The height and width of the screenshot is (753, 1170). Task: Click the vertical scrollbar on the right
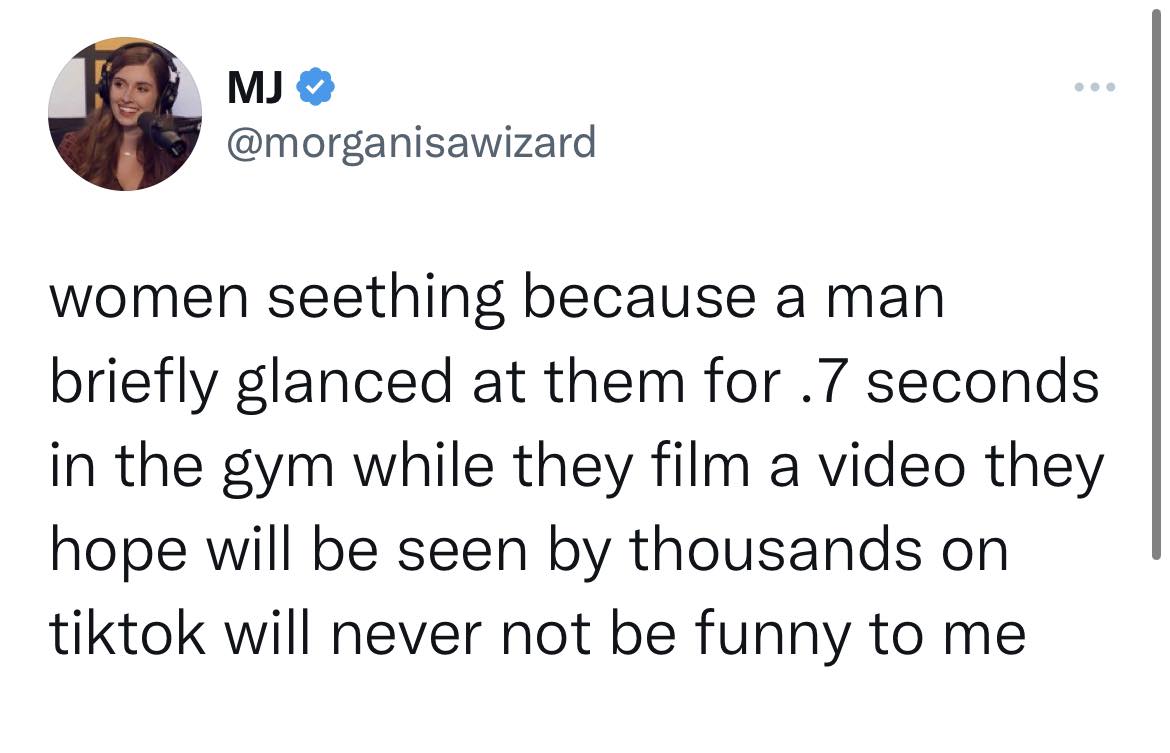point(1157,290)
